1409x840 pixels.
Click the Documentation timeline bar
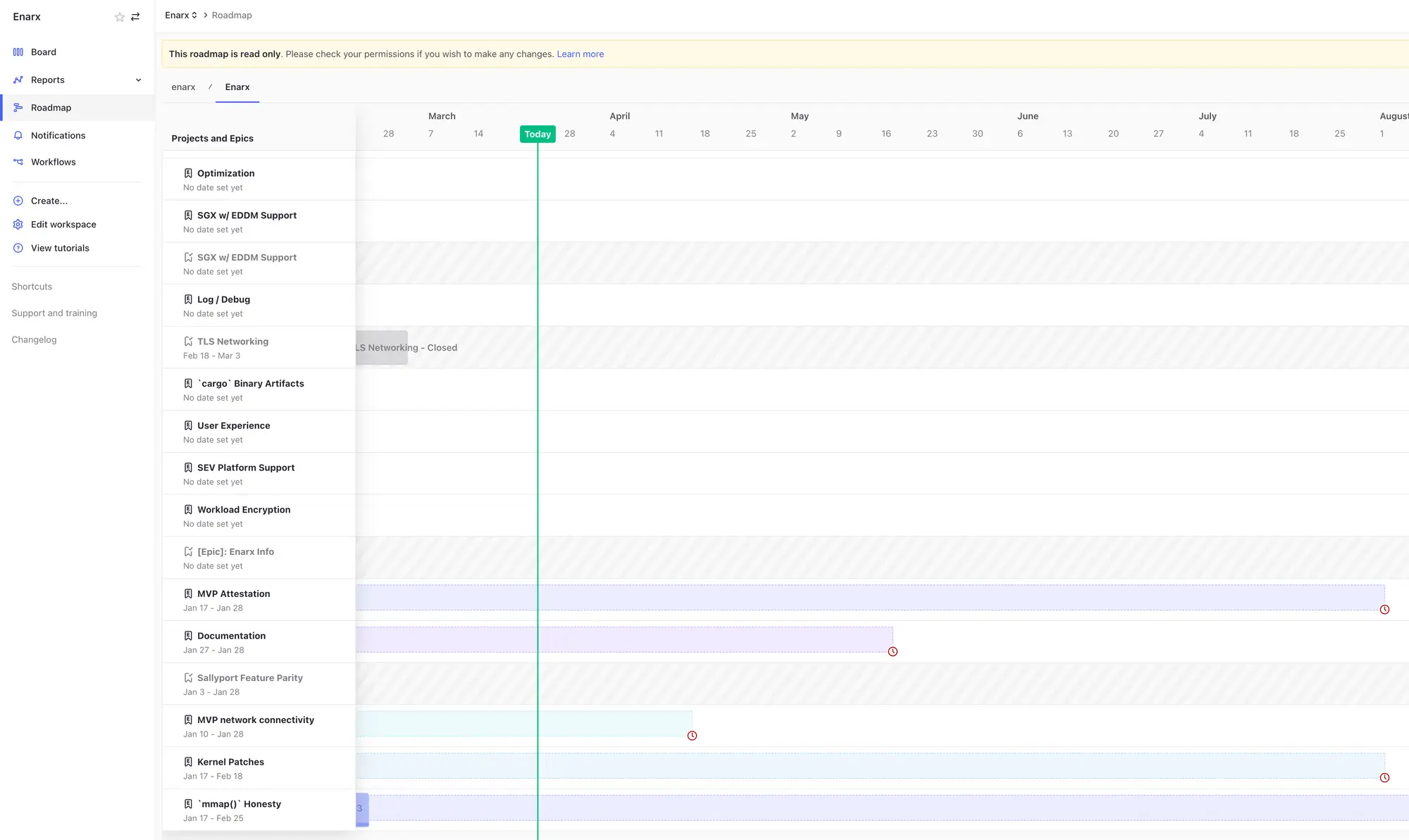coord(624,639)
